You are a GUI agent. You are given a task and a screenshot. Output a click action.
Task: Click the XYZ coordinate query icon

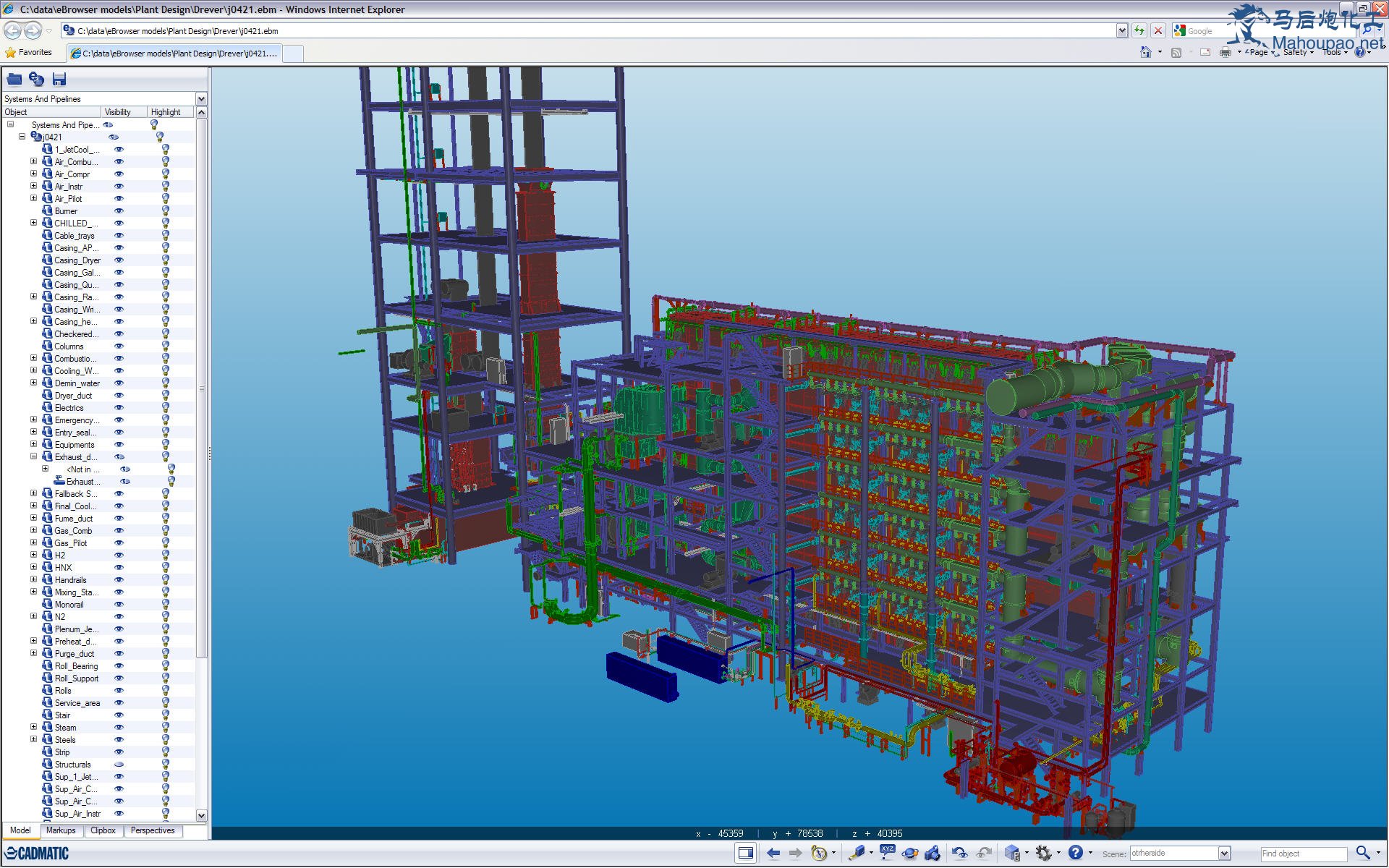tap(887, 852)
